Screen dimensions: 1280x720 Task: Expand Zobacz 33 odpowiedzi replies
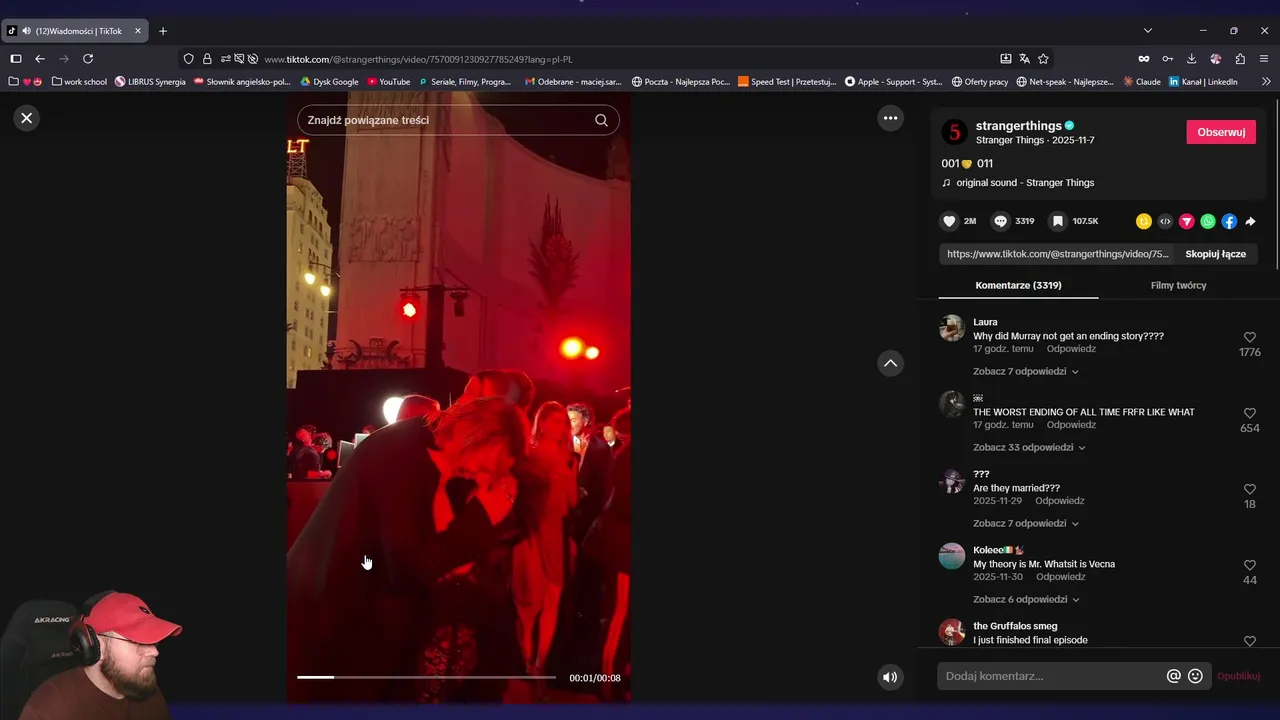(x=1029, y=447)
